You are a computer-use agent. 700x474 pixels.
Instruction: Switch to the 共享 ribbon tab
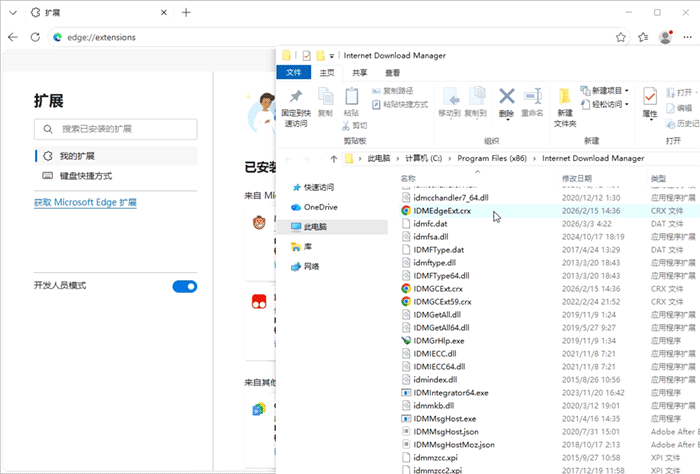[359, 73]
